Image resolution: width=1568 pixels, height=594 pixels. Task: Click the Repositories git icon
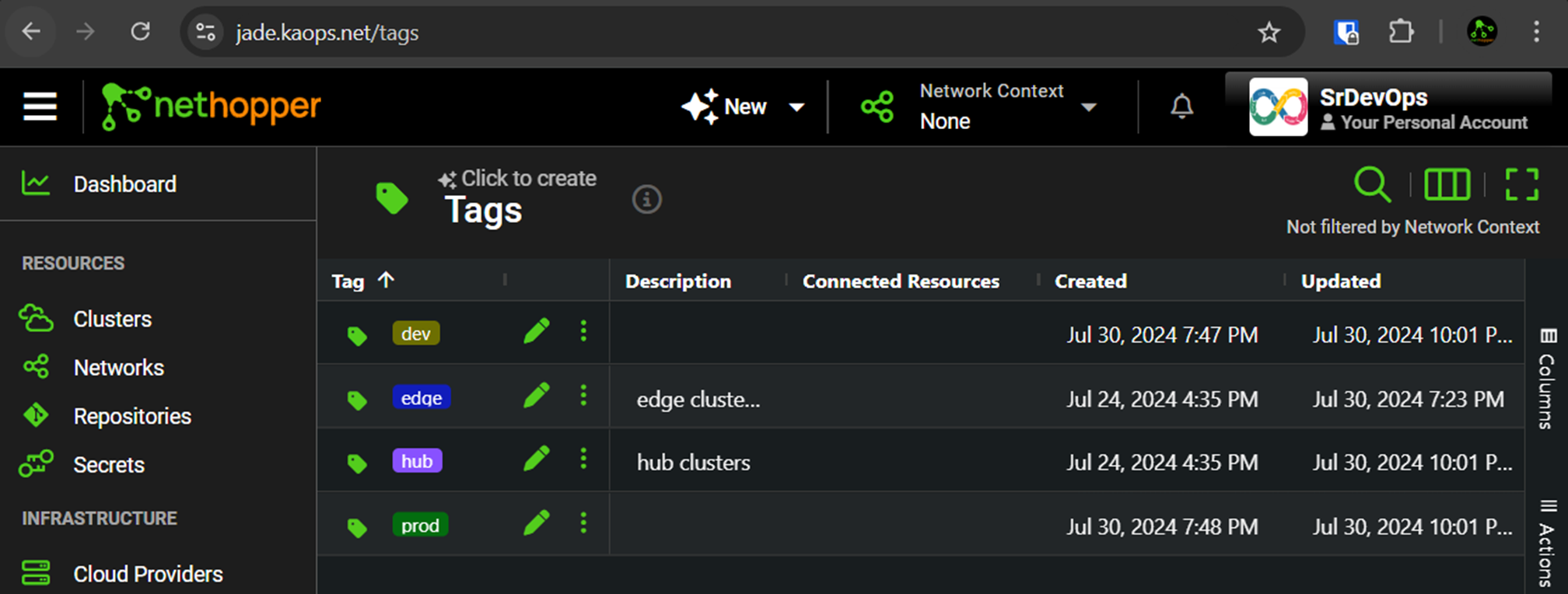tap(36, 415)
